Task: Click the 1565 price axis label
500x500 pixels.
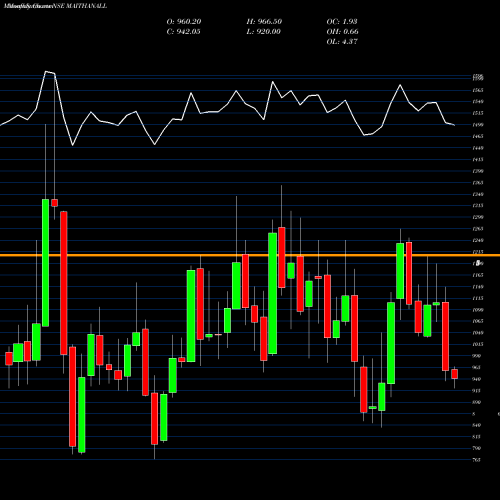Action: [x=478, y=90]
